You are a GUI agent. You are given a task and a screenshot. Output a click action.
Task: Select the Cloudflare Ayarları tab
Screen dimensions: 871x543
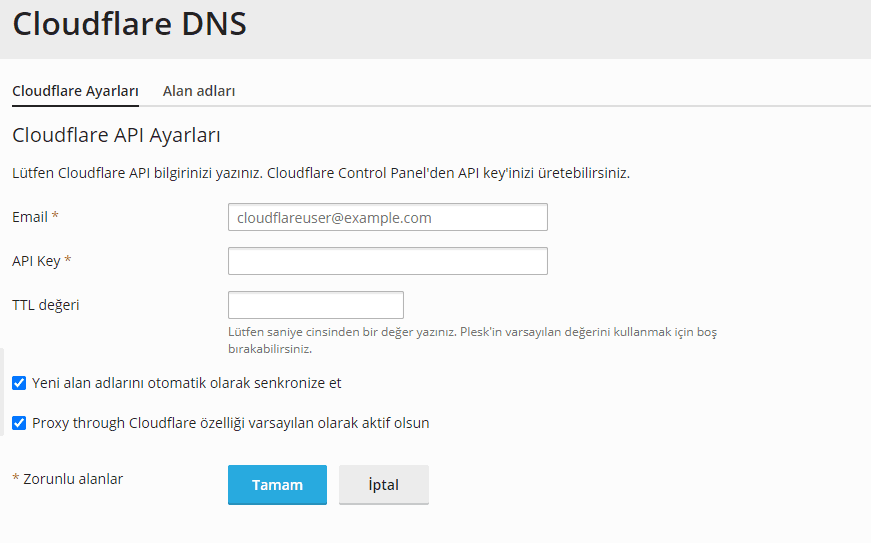[75, 91]
